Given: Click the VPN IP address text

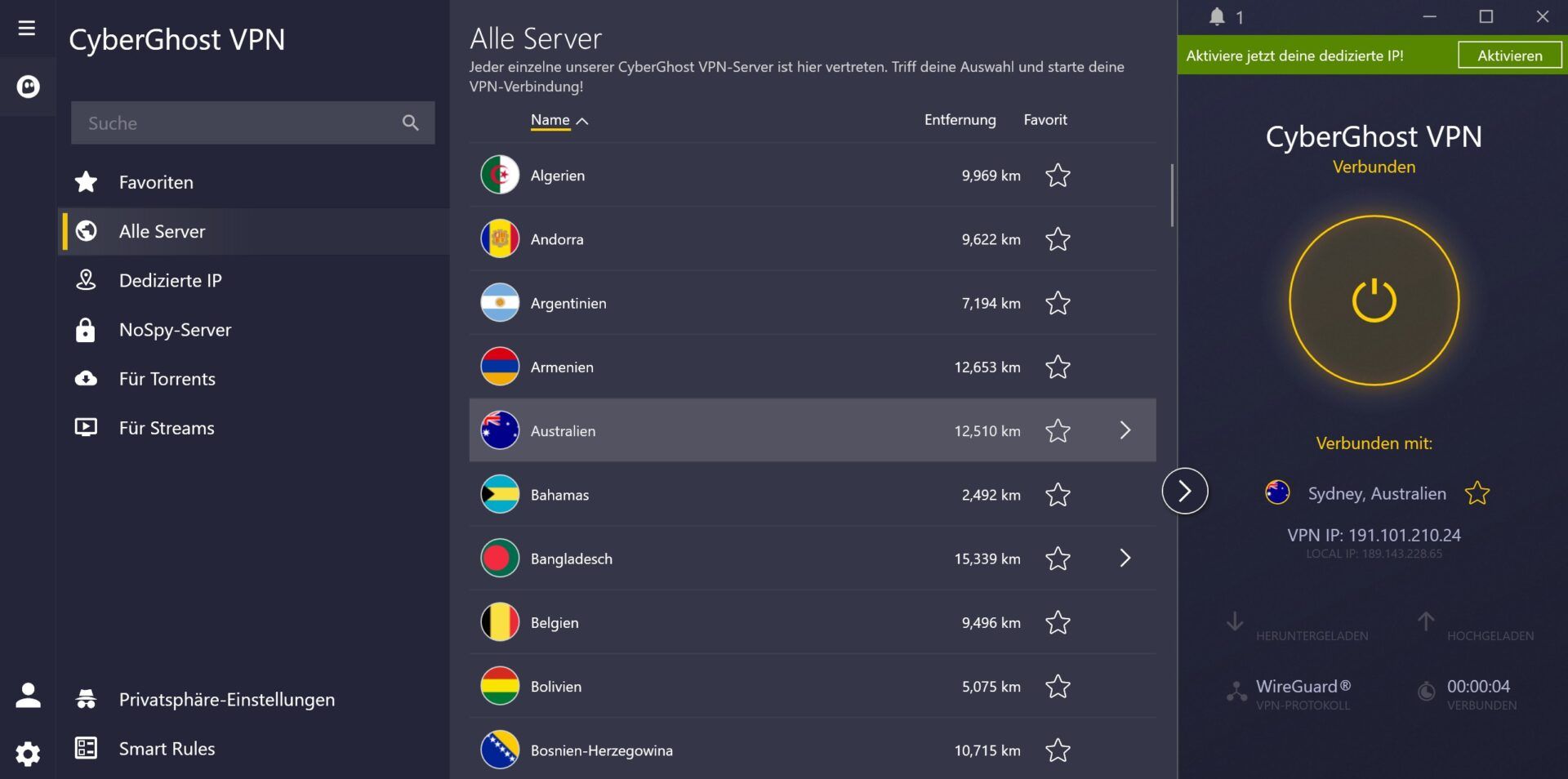Looking at the screenshot, I should tap(1374, 536).
